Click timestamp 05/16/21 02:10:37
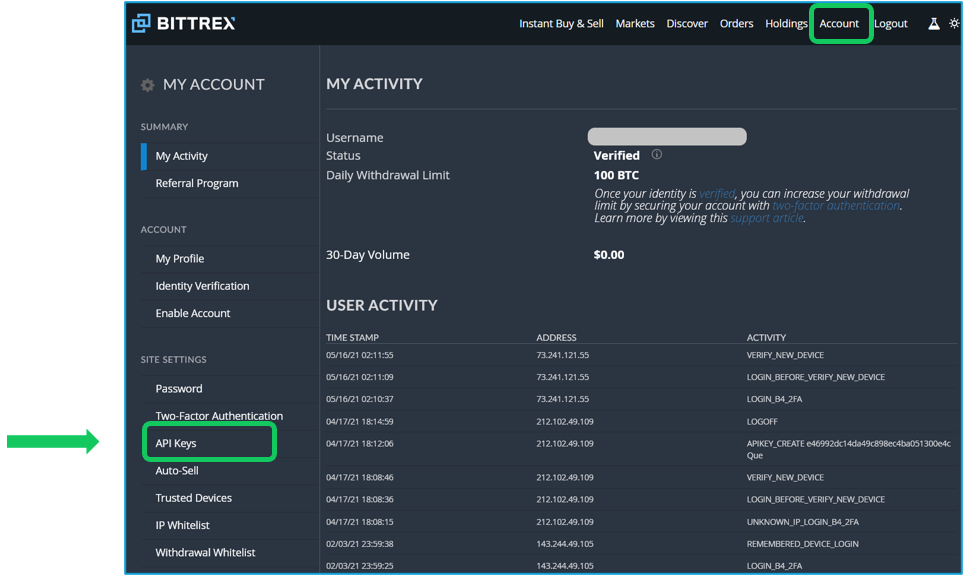 pos(360,399)
